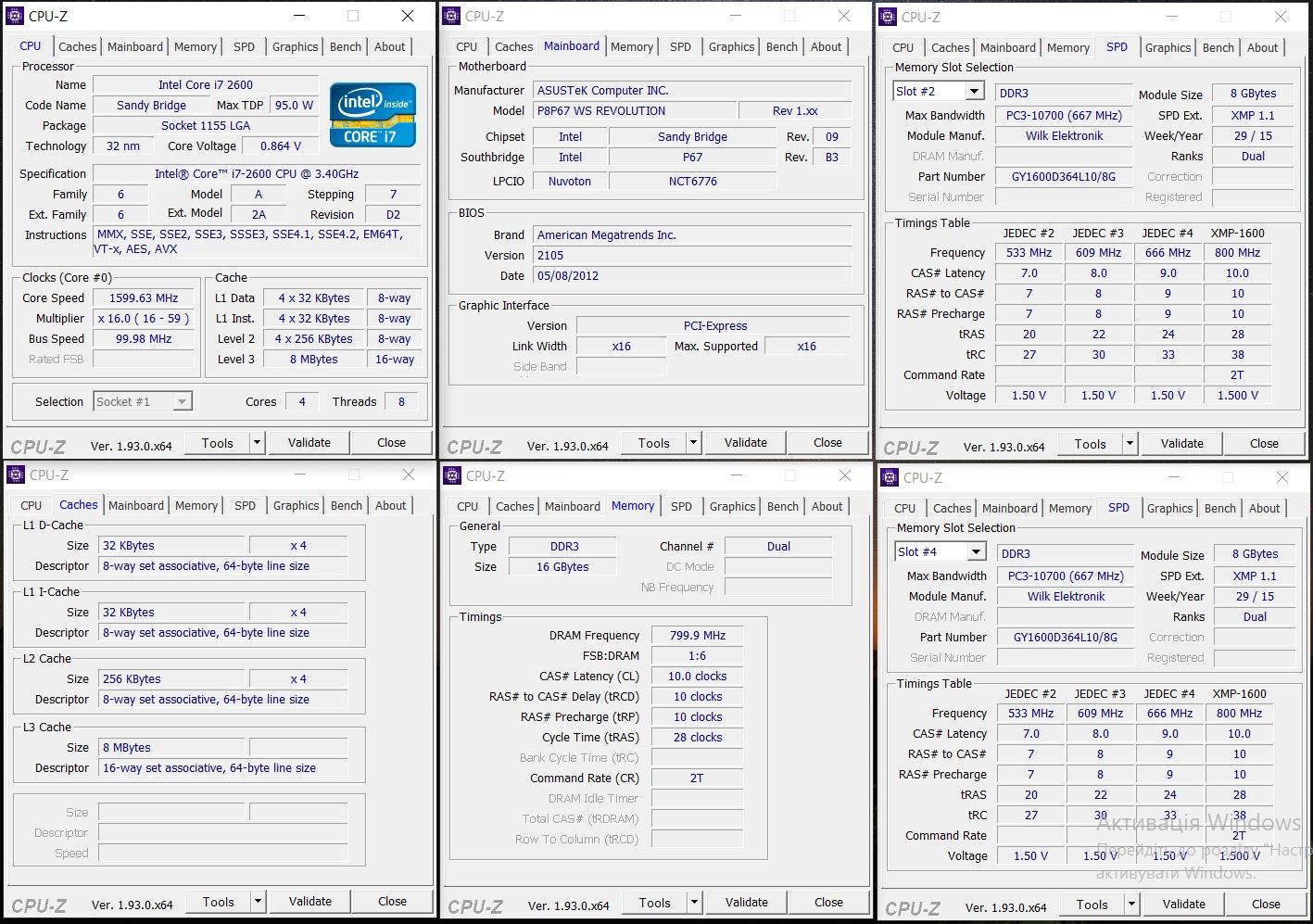Expand Tools arrow in the Mainboard window

694,443
